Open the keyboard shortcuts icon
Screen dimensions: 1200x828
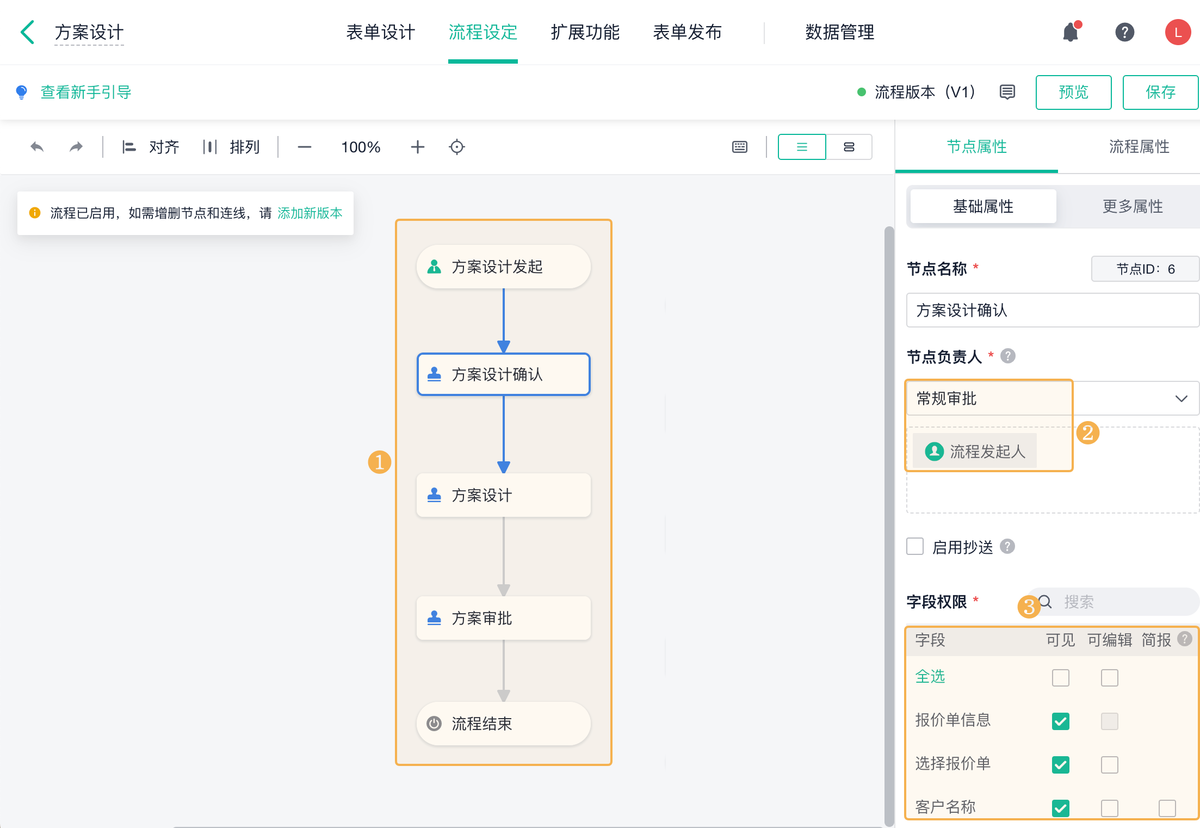click(x=740, y=147)
